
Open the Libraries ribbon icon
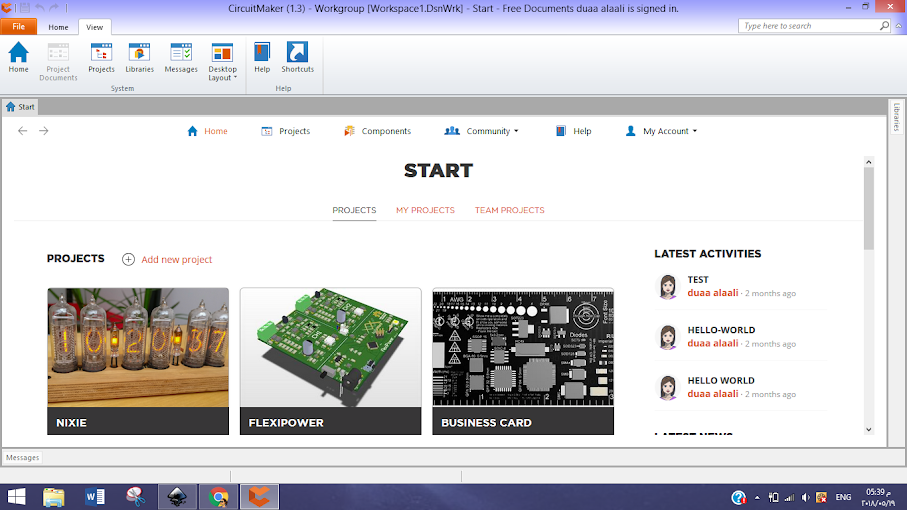(139, 57)
